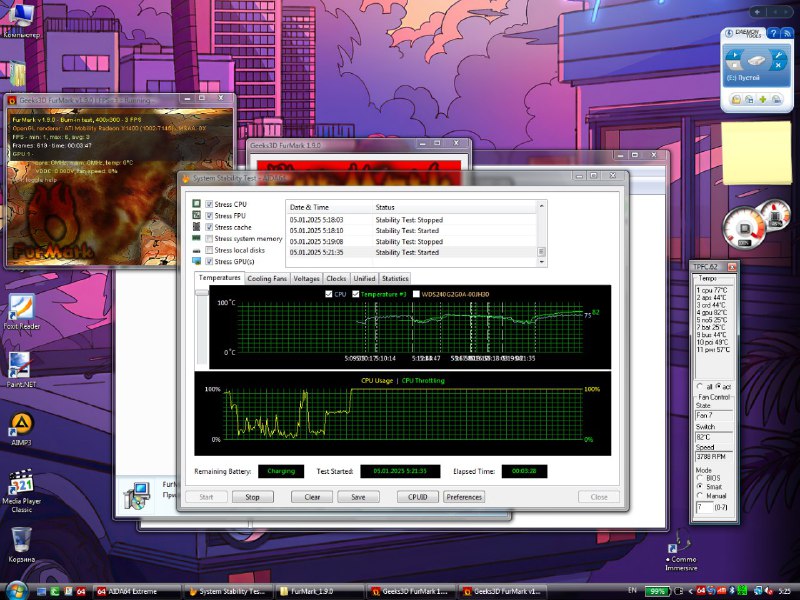The image size is (800, 600).
Task: Click the CPUID button
Action: 418,497
